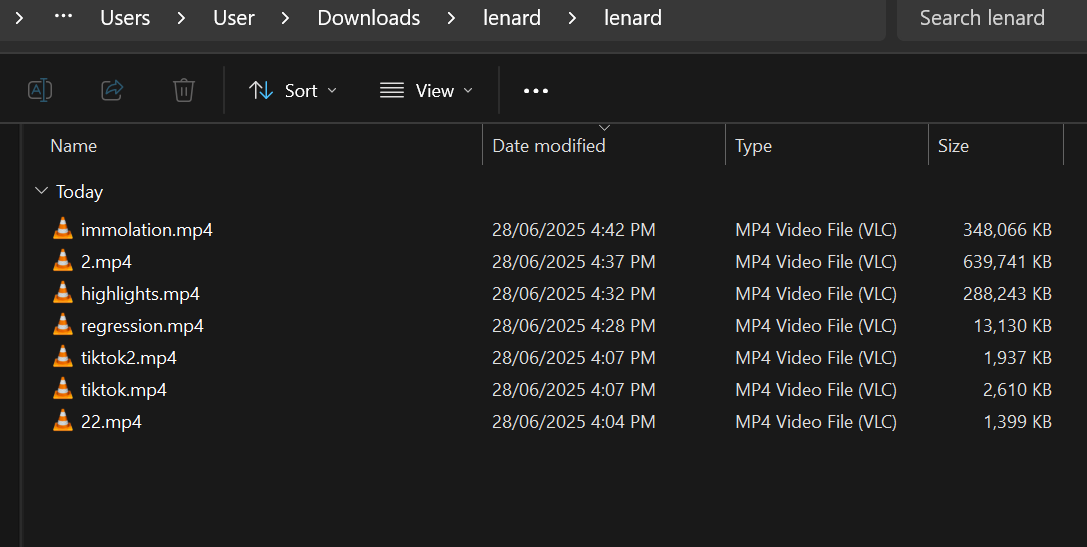The image size is (1087, 547).
Task: Click Type cell of 22.mp4 row
Action: click(x=816, y=422)
